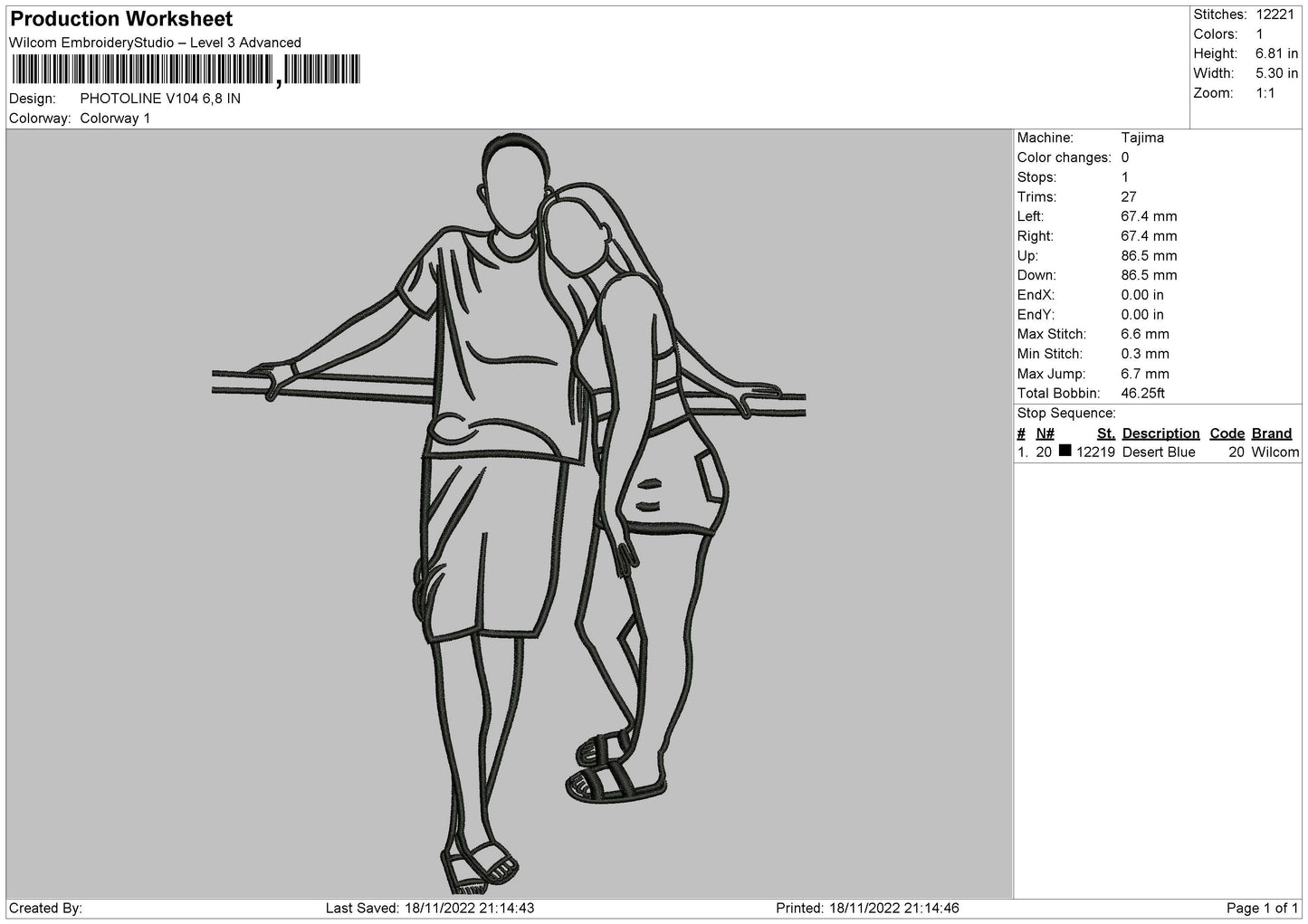Viewport: 1308px width, 924px height.
Task: Click the embroidery design preview of the couple
Action: pos(509,513)
